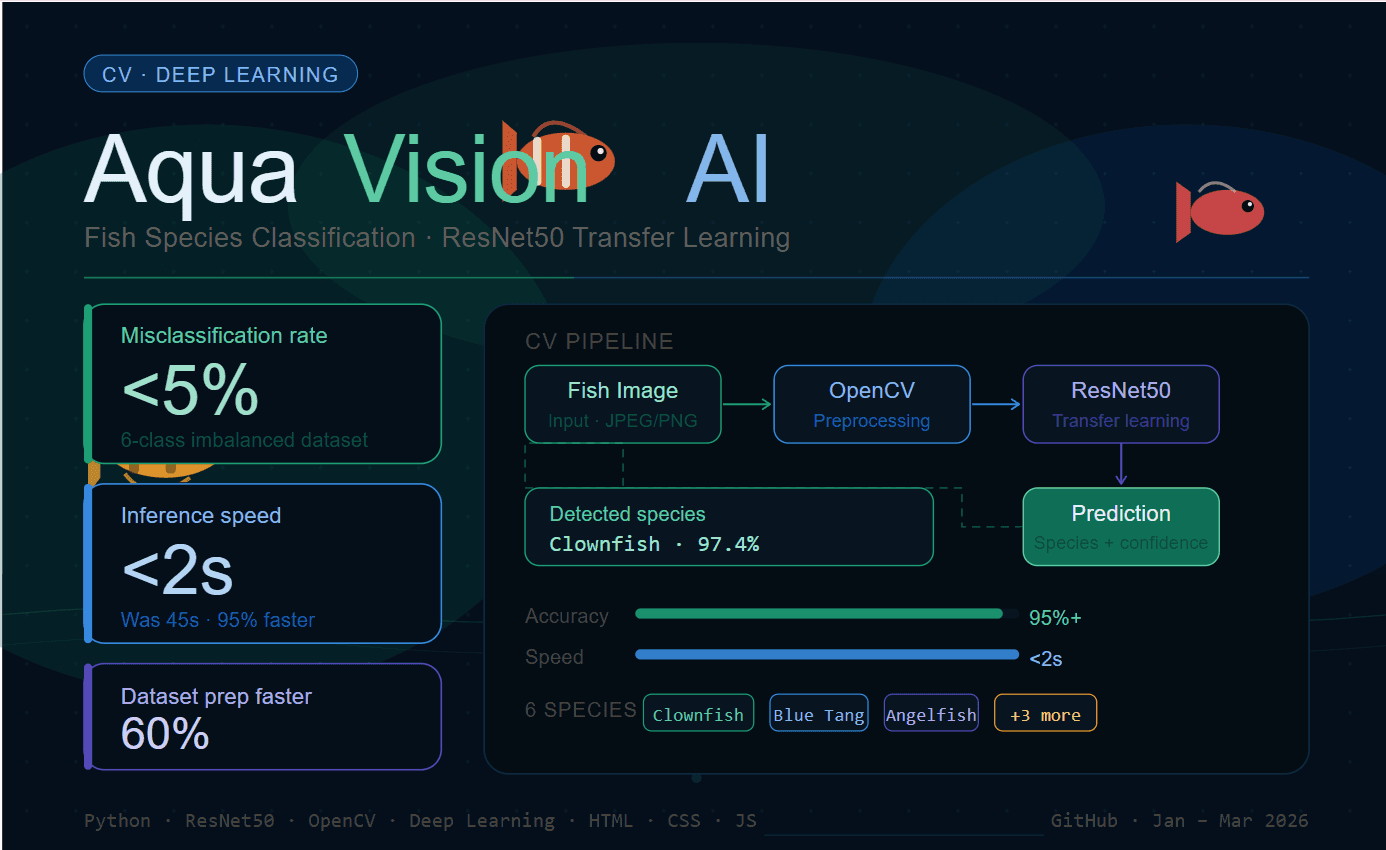The width and height of the screenshot is (1386, 850).
Task: Click the orange clownfish icon over the title
Action: click(x=558, y=157)
